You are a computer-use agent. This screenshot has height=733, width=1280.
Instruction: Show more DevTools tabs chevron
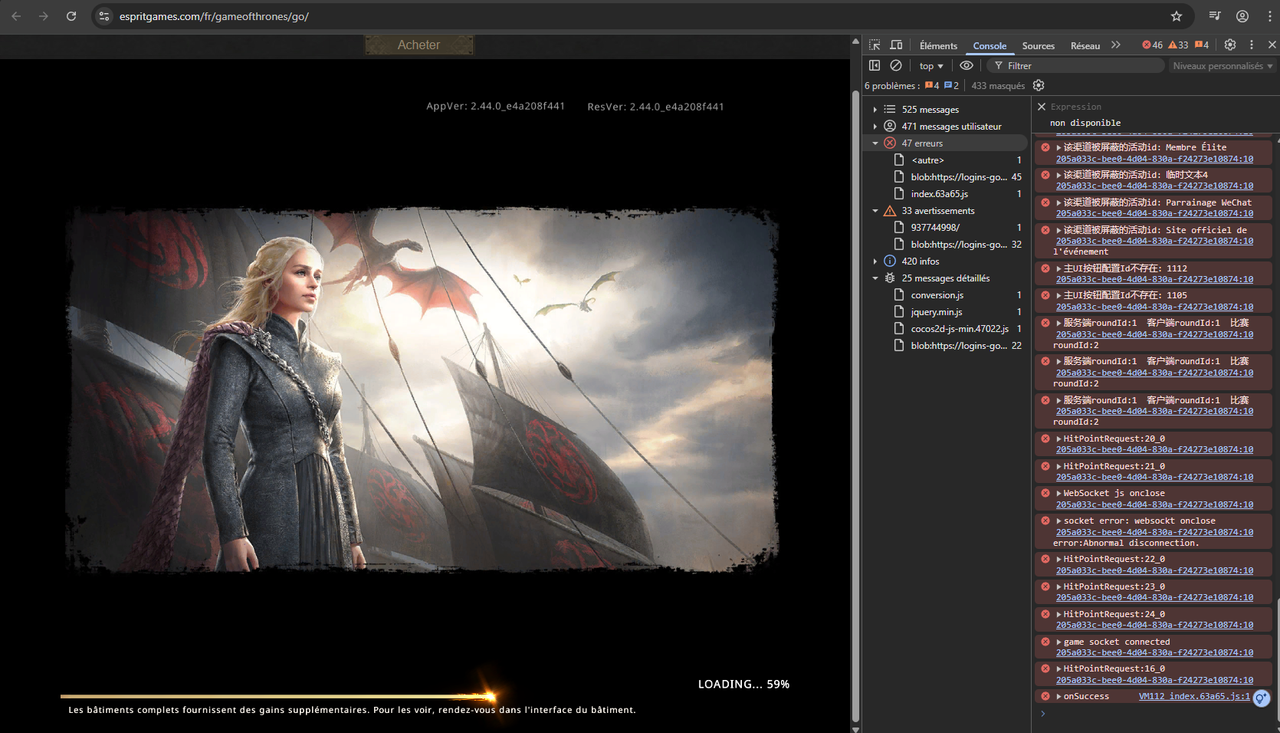[1116, 45]
